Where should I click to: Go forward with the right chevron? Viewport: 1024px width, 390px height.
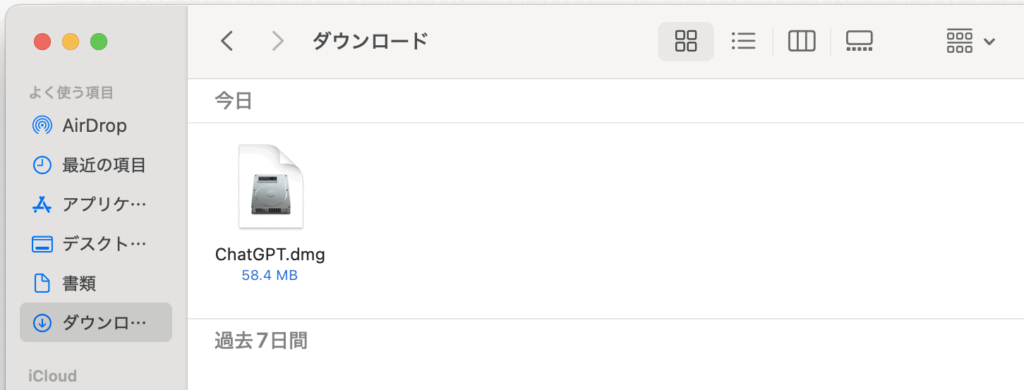[x=278, y=42]
